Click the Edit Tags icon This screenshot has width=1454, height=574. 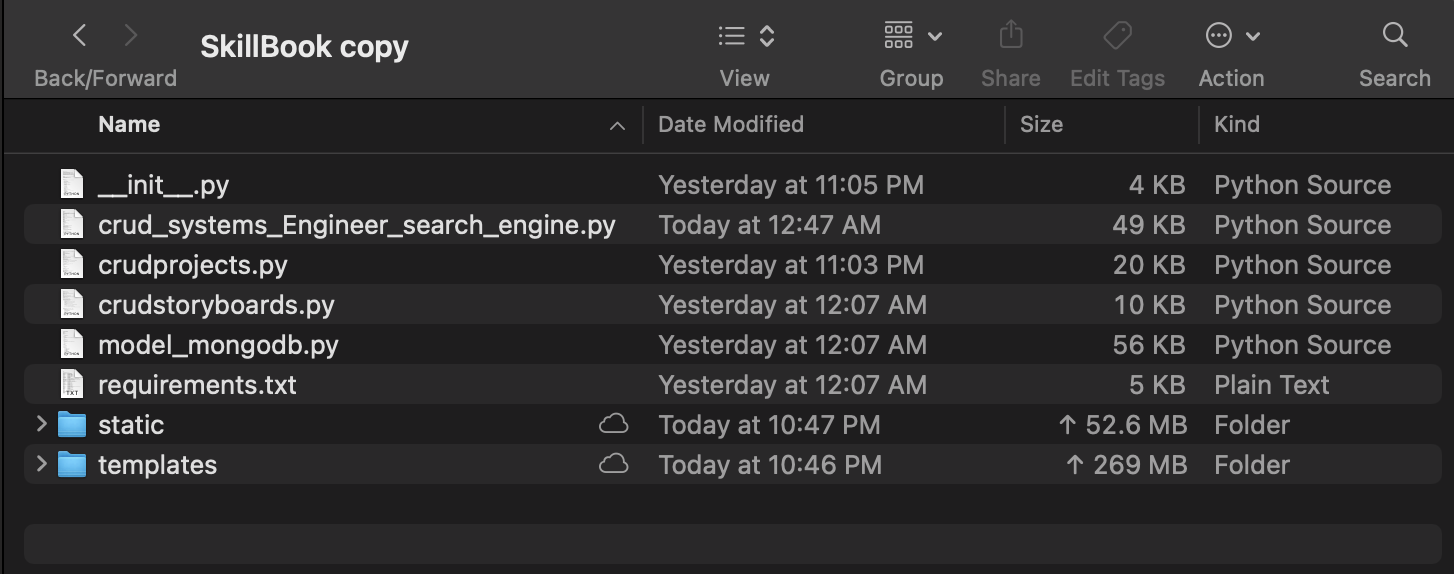(1117, 36)
